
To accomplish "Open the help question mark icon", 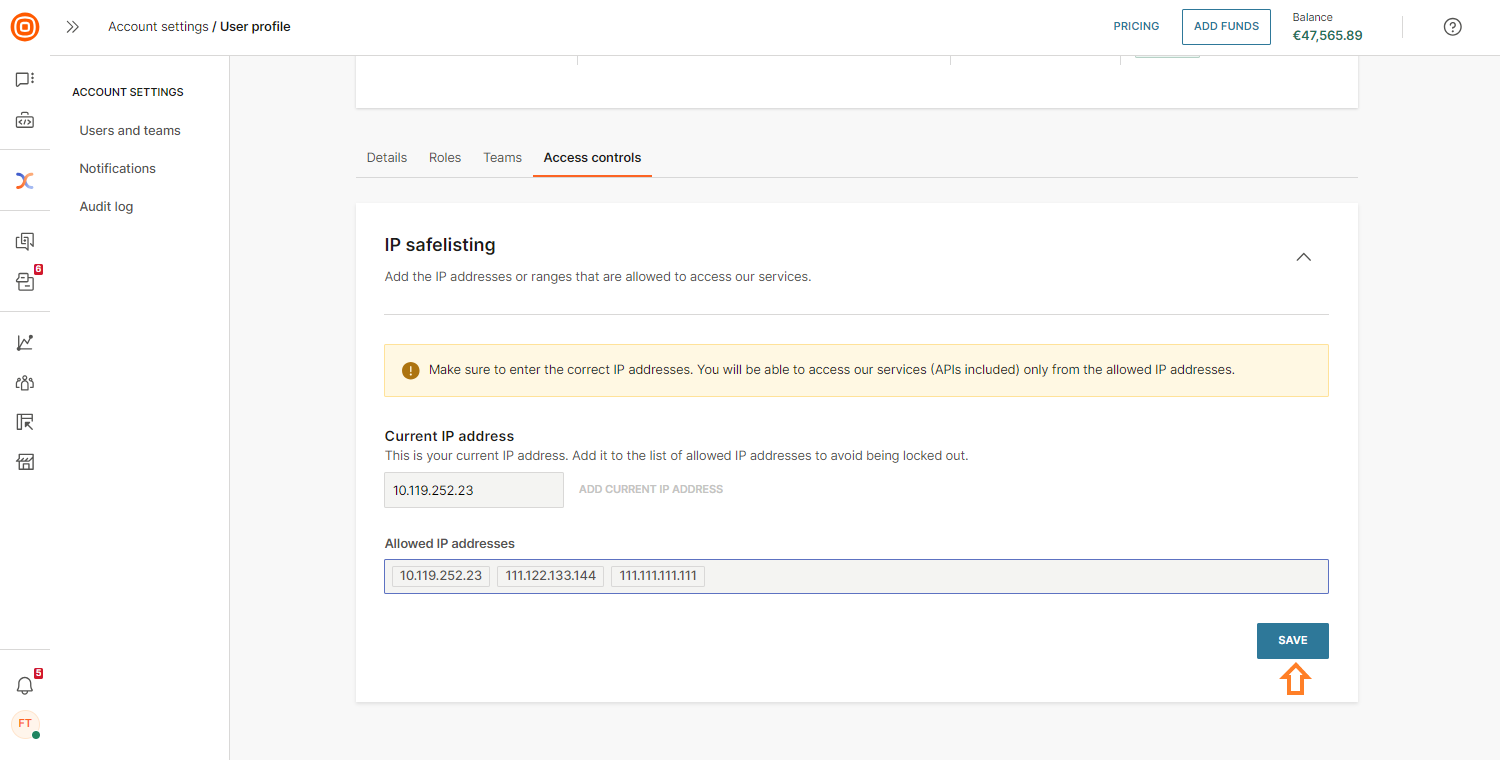I will pos(1453,27).
